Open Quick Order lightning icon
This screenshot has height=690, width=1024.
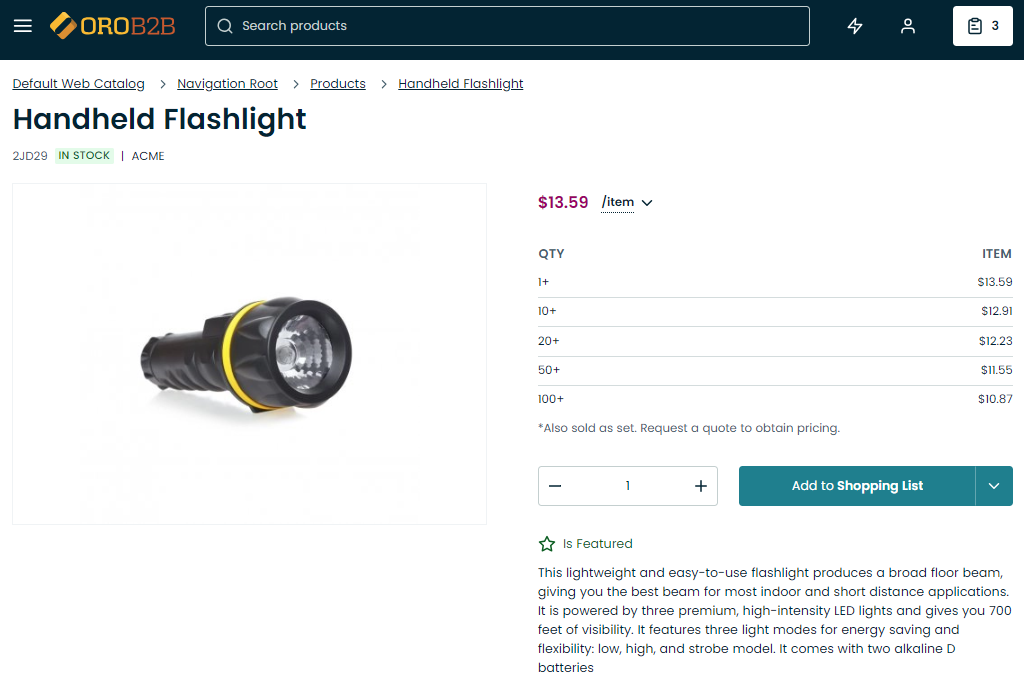855,26
